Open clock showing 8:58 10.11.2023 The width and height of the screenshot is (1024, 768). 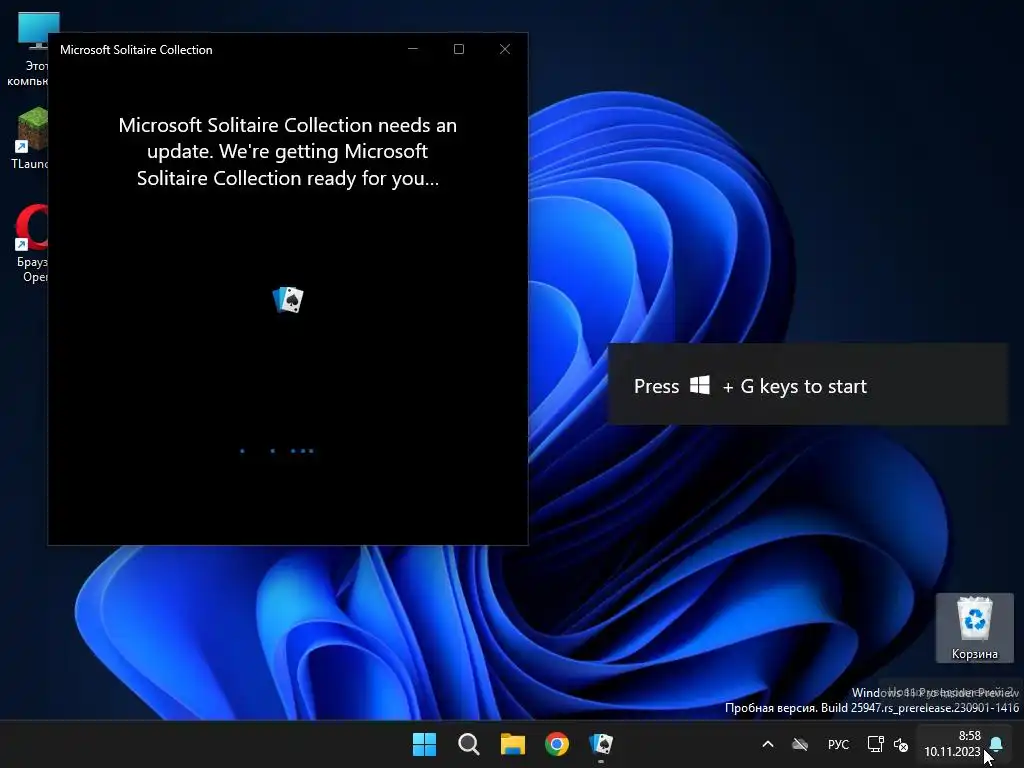click(952, 744)
